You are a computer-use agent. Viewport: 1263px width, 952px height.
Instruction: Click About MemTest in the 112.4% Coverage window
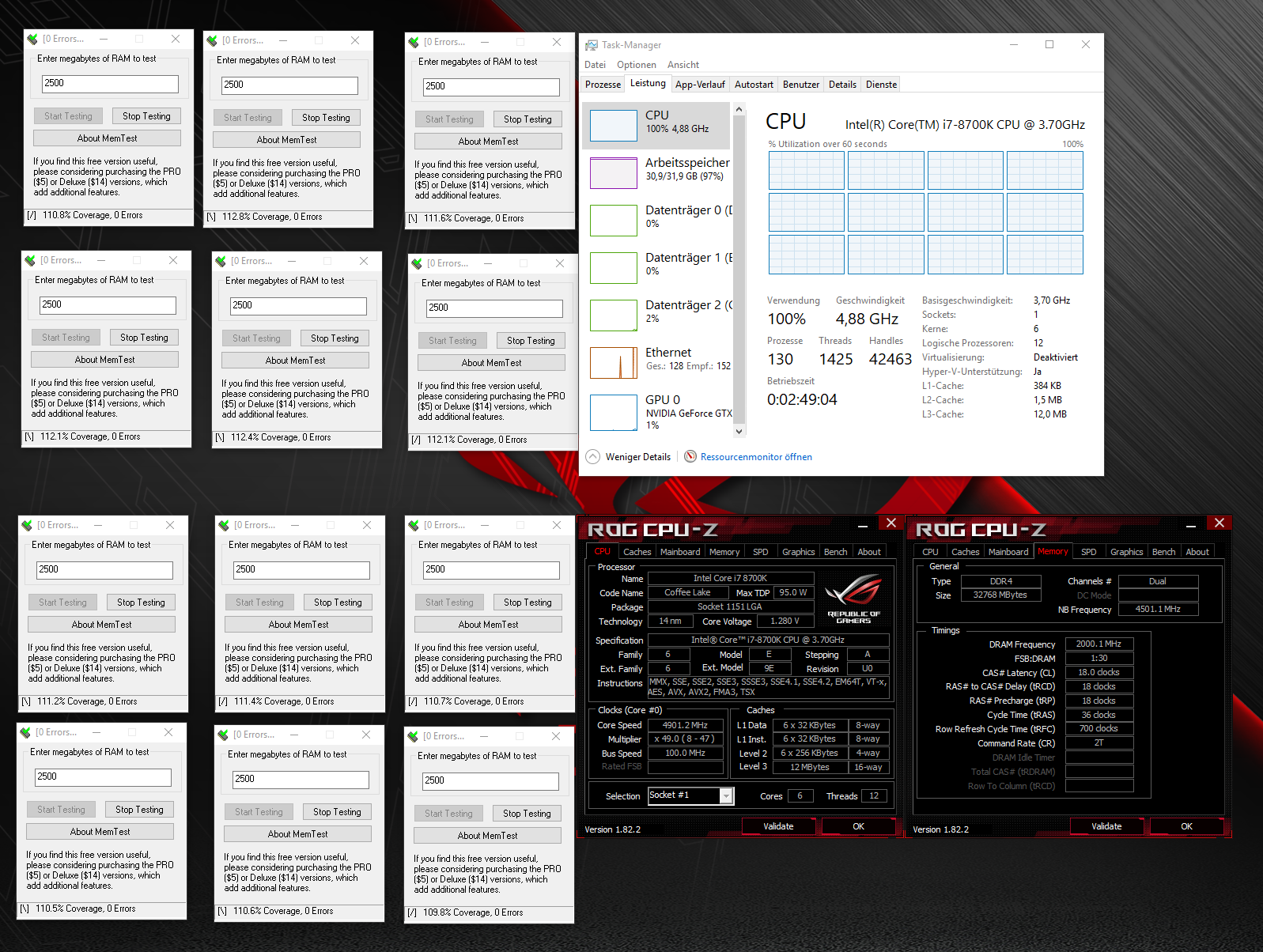(x=295, y=361)
